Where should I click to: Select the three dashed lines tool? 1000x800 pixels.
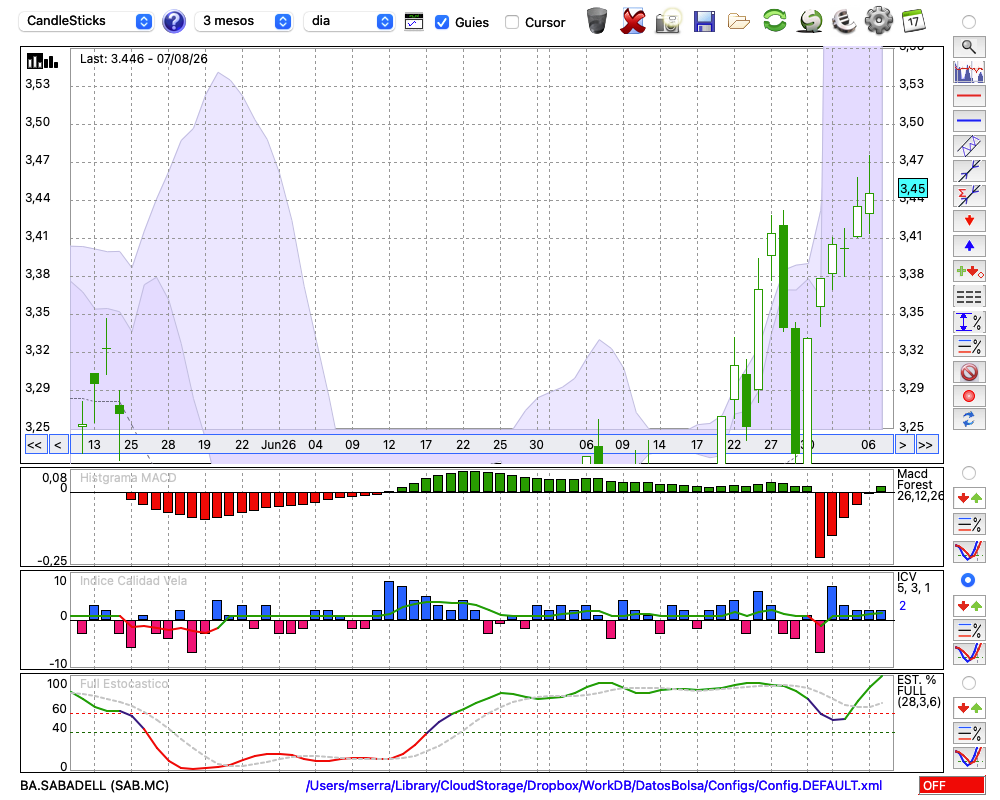(x=969, y=297)
